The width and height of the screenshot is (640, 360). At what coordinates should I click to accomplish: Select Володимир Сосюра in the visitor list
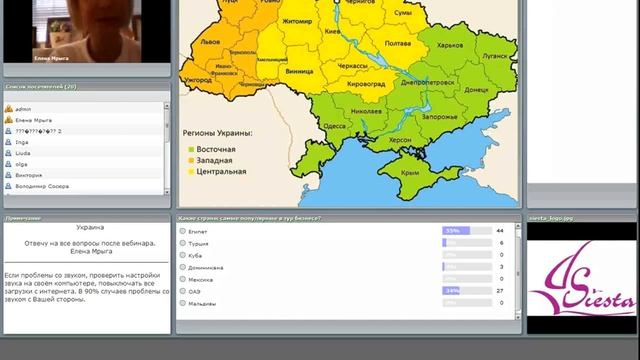(x=84, y=186)
